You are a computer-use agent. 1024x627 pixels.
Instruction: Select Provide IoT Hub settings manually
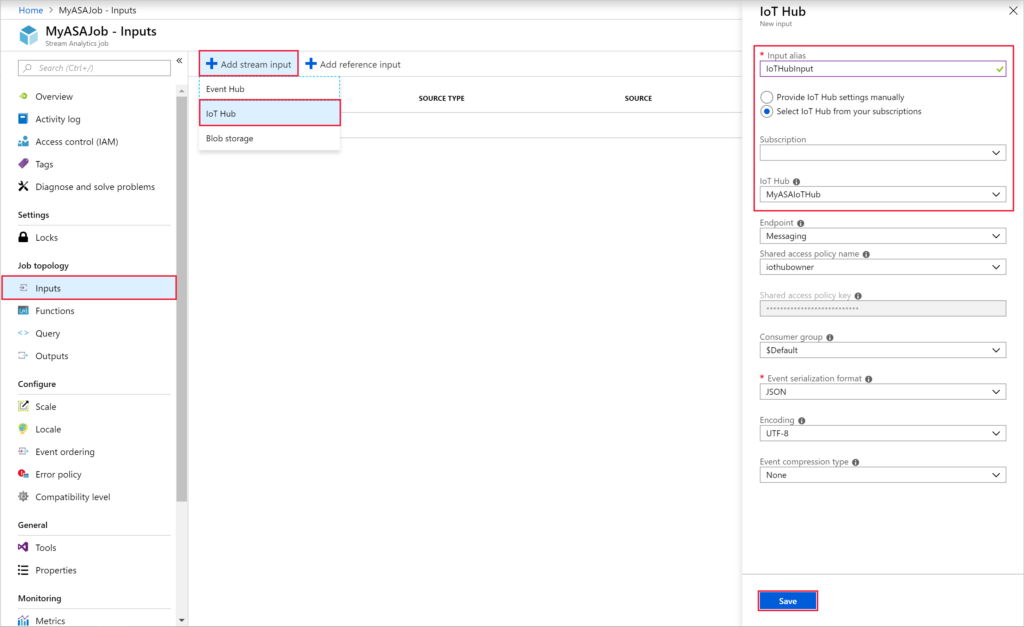click(767, 97)
